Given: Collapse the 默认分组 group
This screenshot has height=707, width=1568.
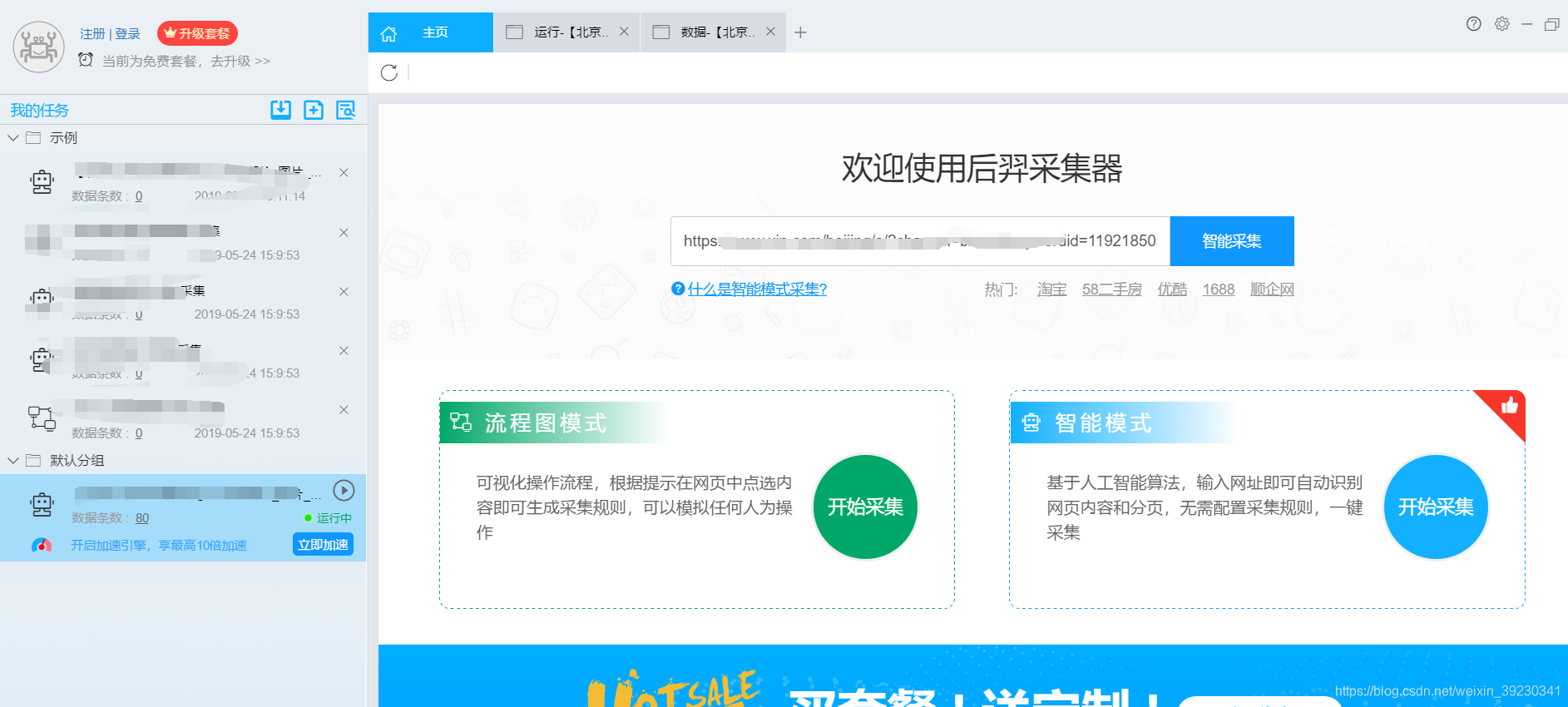Looking at the screenshot, I should (13, 461).
